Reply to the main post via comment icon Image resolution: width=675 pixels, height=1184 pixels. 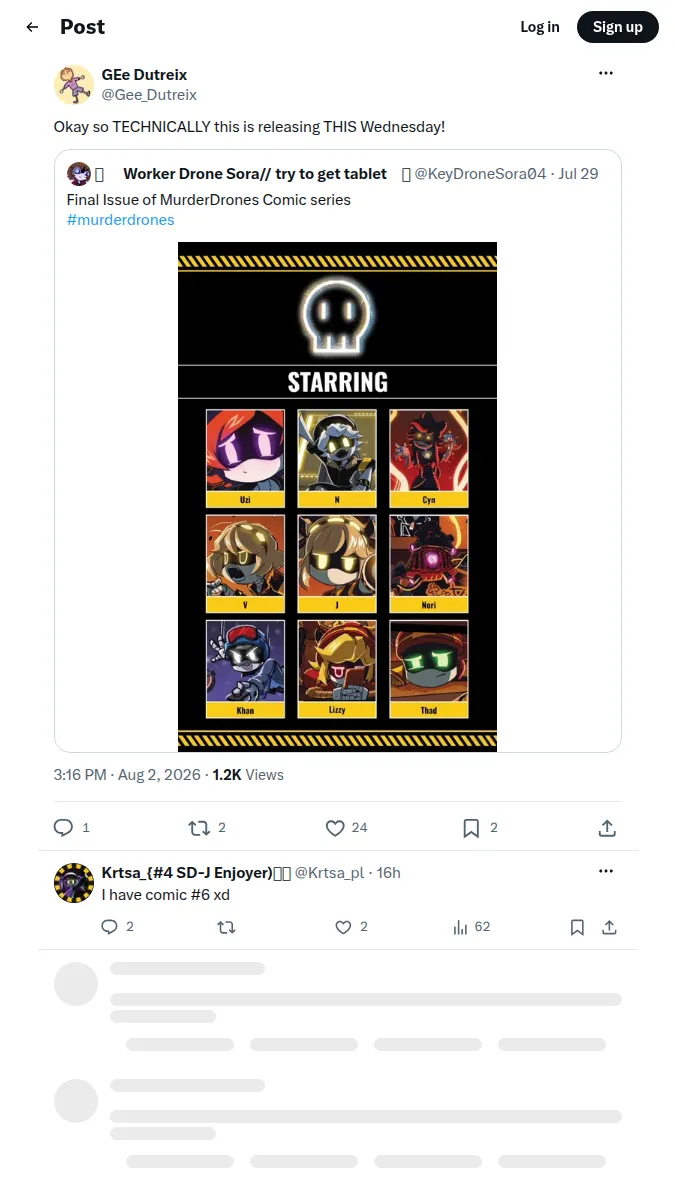click(x=63, y=828)
